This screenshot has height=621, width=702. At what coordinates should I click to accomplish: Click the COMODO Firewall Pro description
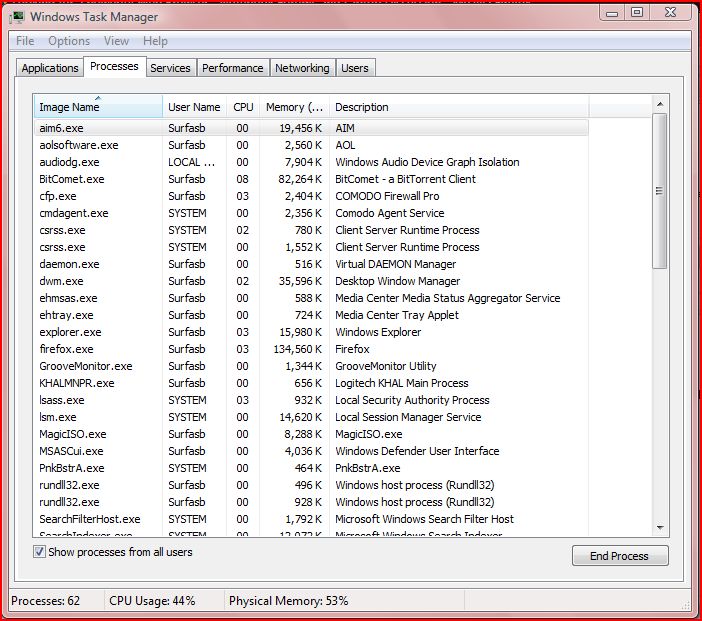coord(387,196)
